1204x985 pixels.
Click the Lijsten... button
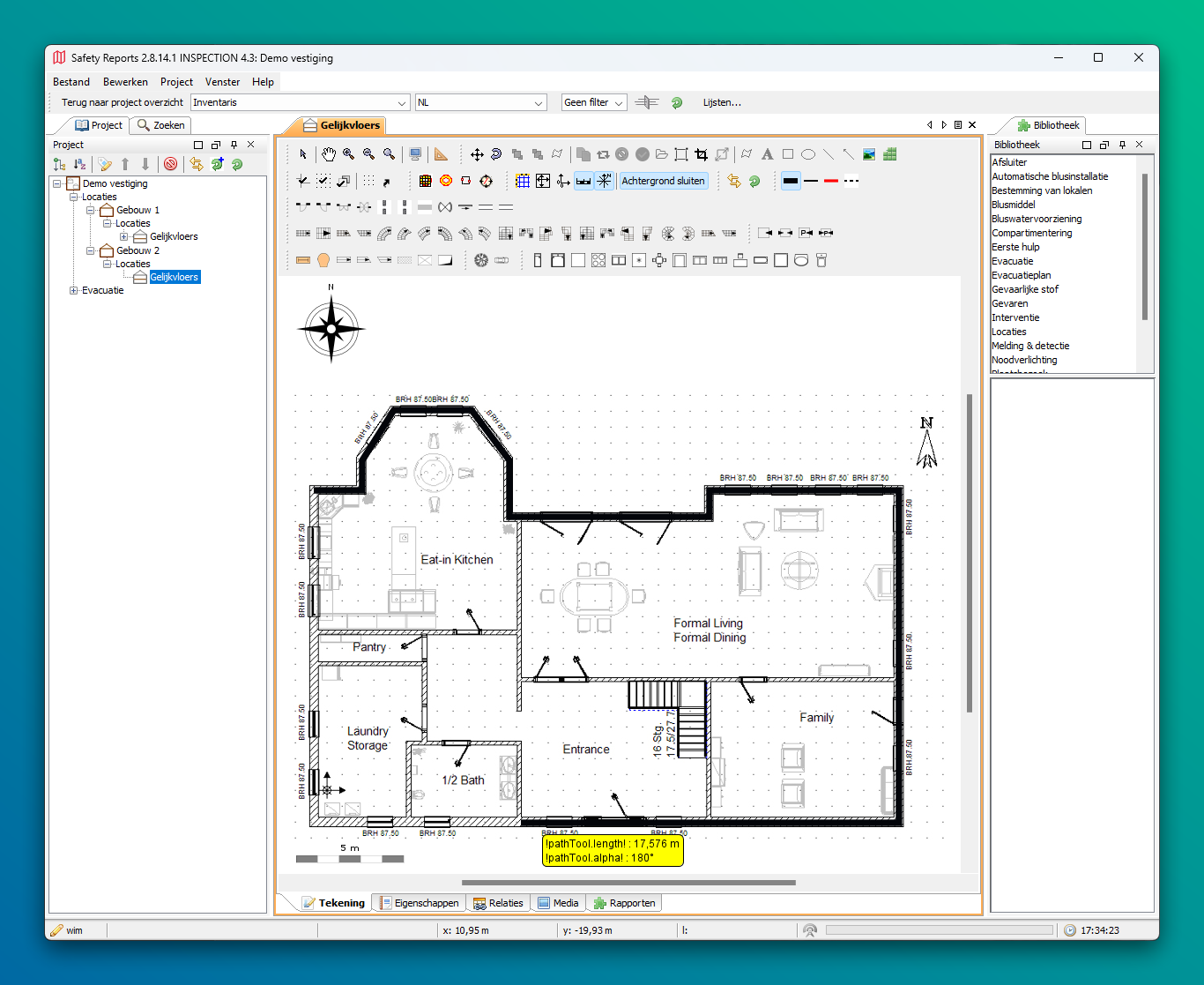tap(722, 103)
